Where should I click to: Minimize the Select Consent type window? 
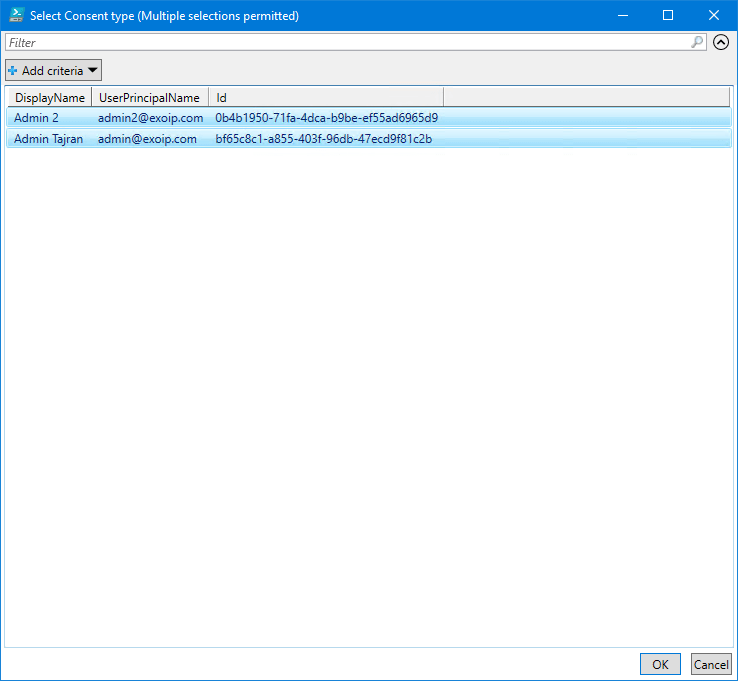tap(622, 15)
